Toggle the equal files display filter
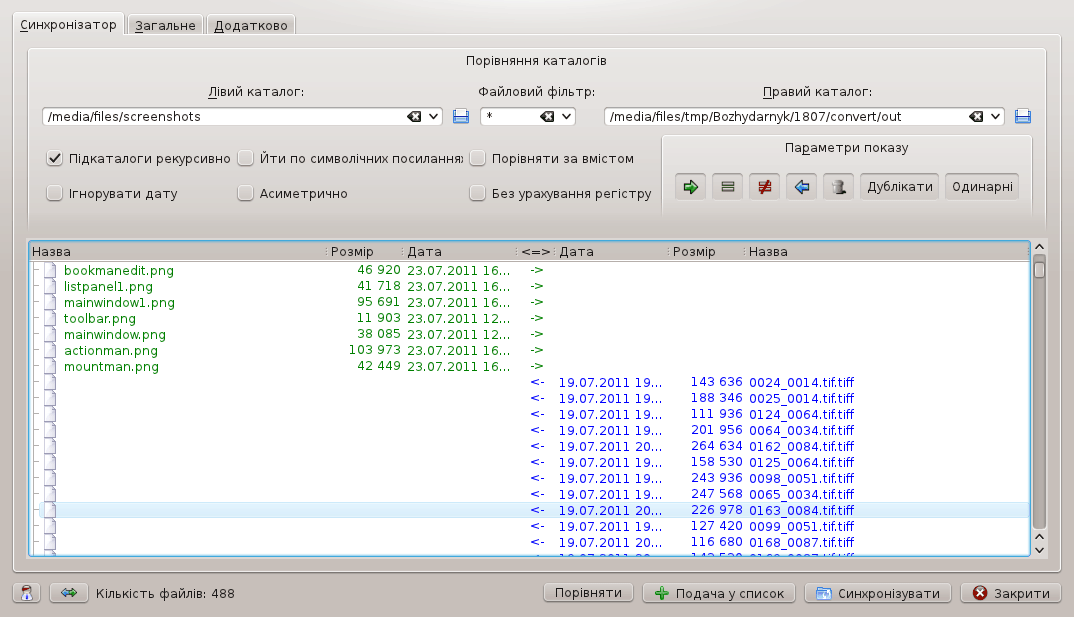This screenshot has height=617, width=1074. 727,186
